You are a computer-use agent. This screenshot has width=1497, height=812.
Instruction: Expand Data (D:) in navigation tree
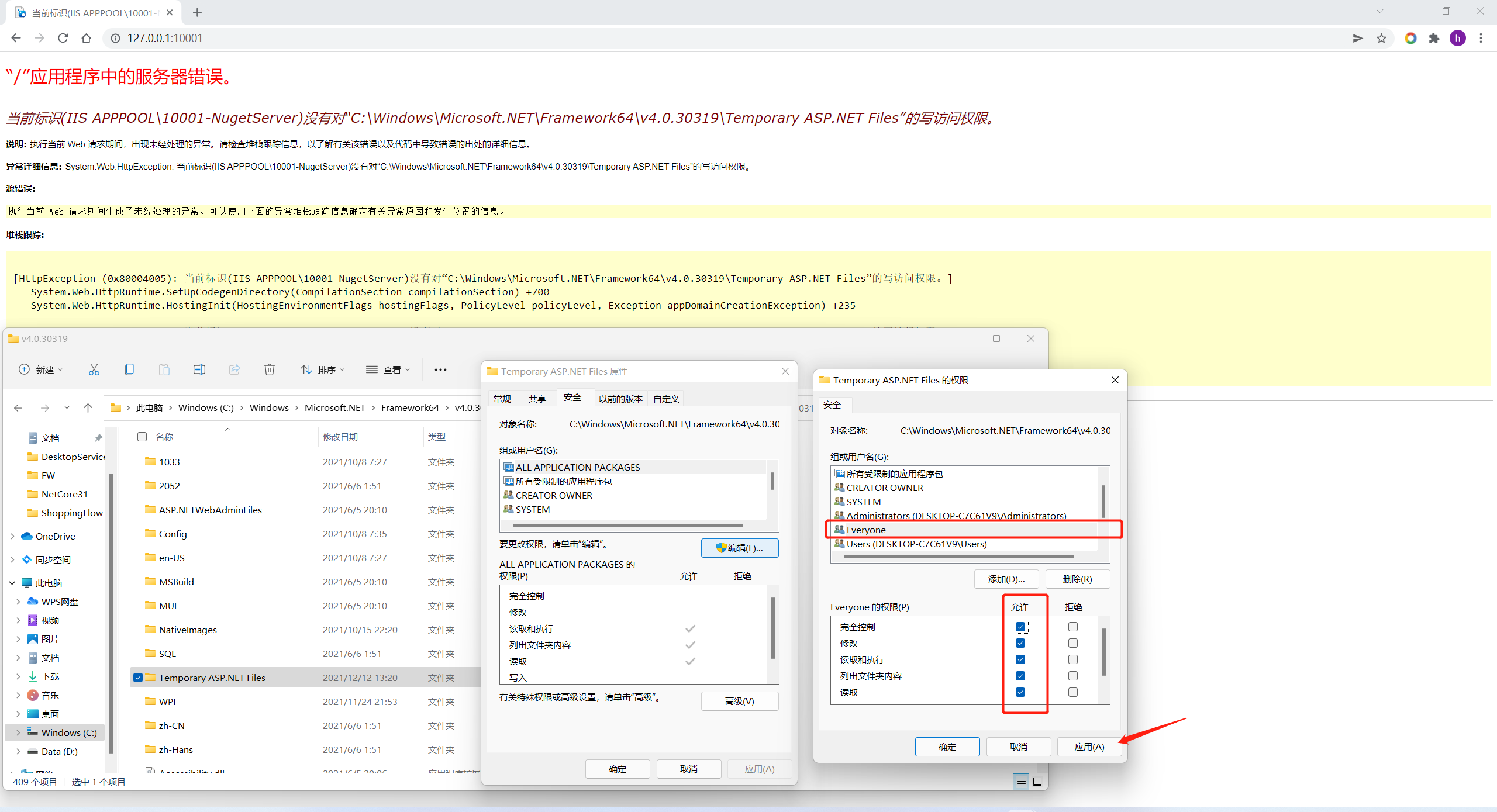click(x=18, y=751)
